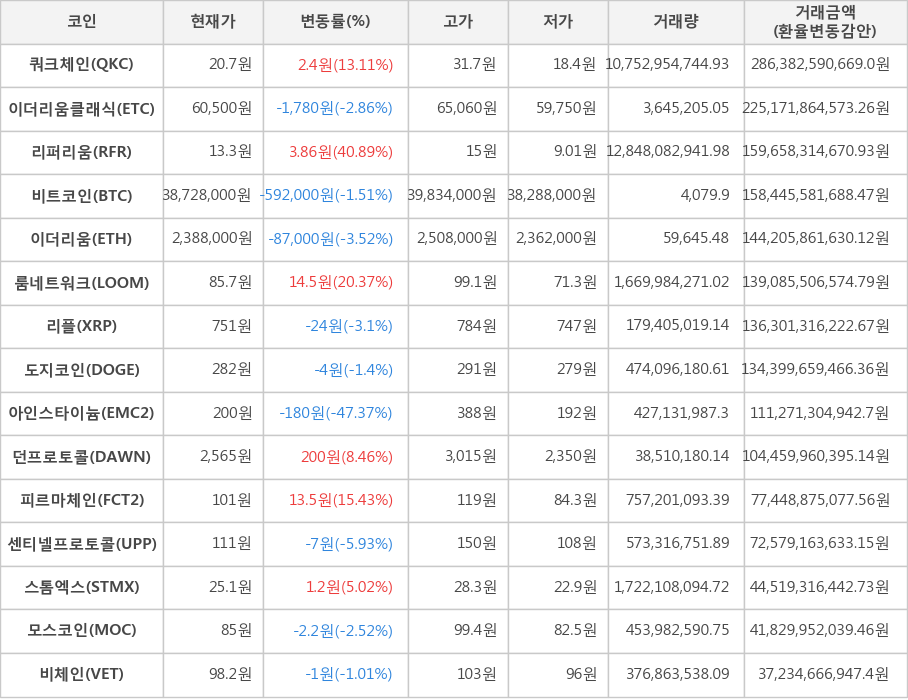The image size is (908, 700).
Task: Click the 비체인(VET) coin name
Action: click(x=82, y=674)
